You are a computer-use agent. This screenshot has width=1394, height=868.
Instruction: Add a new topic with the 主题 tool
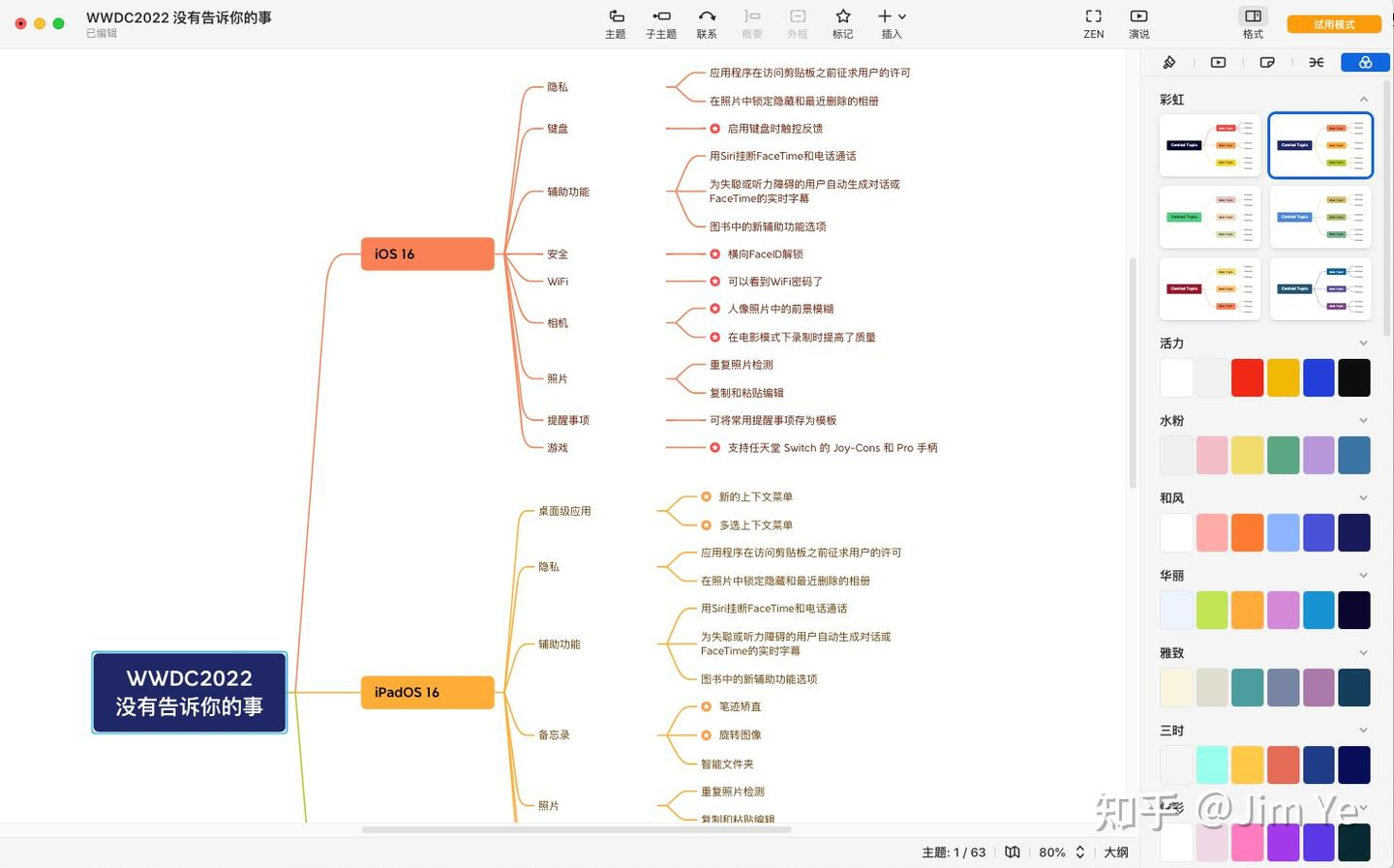(x=616, y=23)
